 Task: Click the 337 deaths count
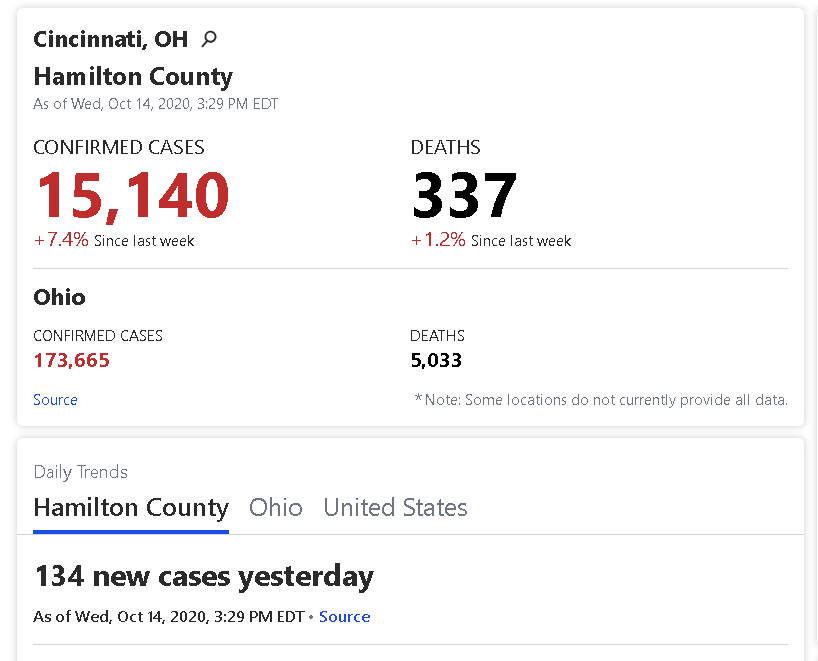point(464,195)
